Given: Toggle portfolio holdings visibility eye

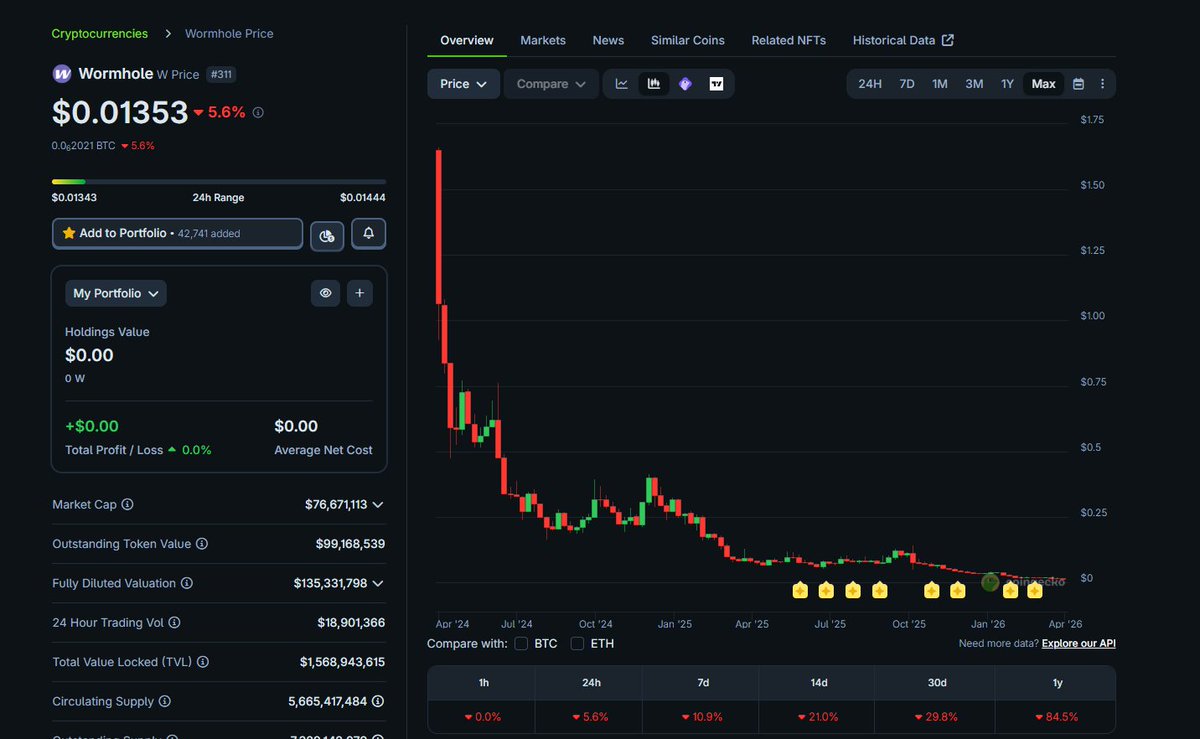Looking at the screenshot, I should (x=325, y=293).
